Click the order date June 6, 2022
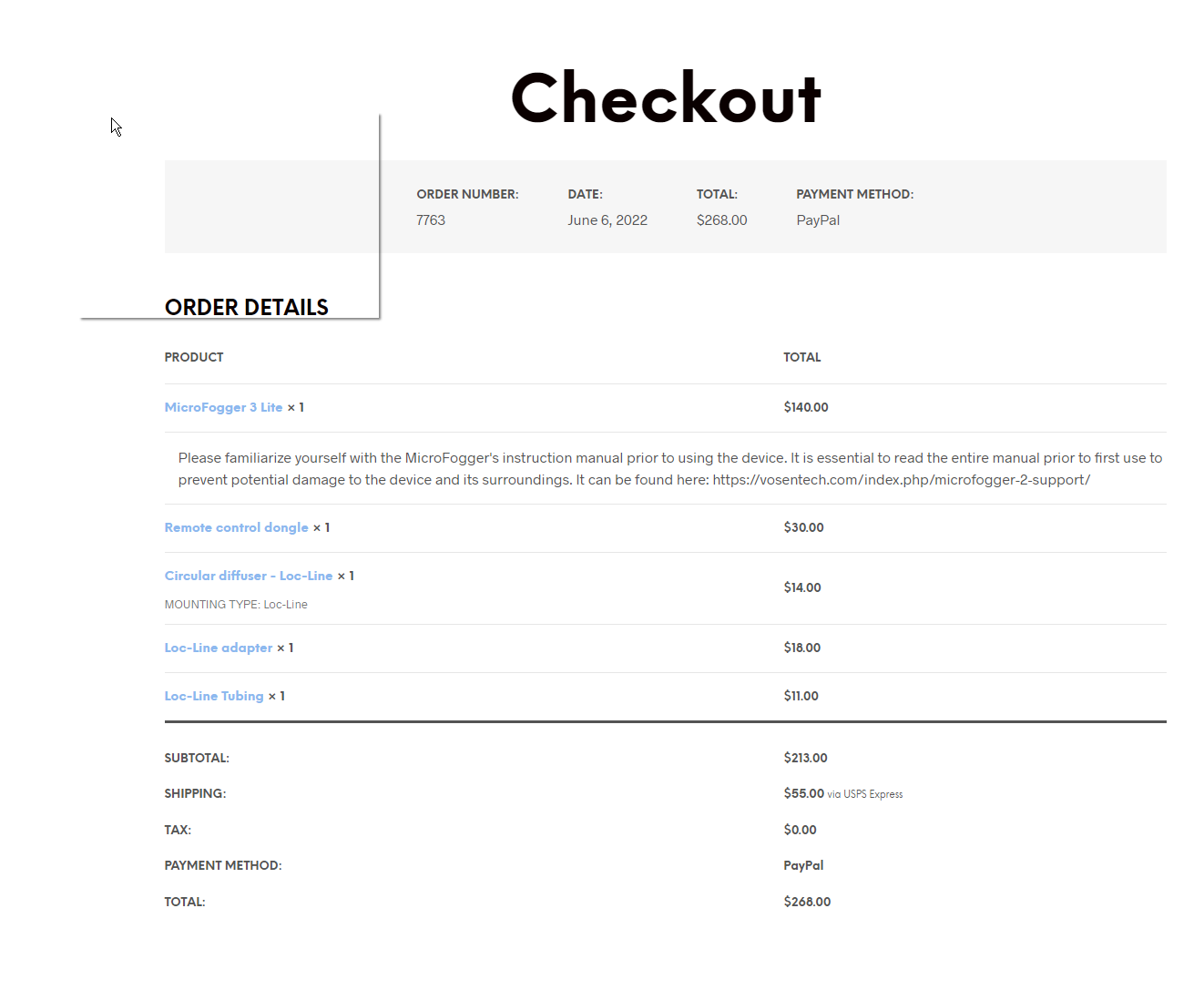 607,220
